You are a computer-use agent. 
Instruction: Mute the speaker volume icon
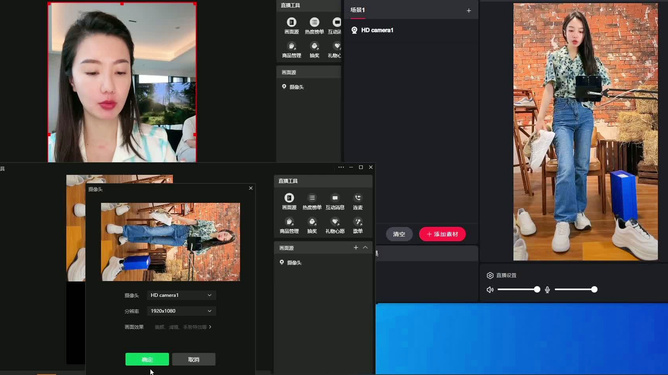[x=490, y=290]
